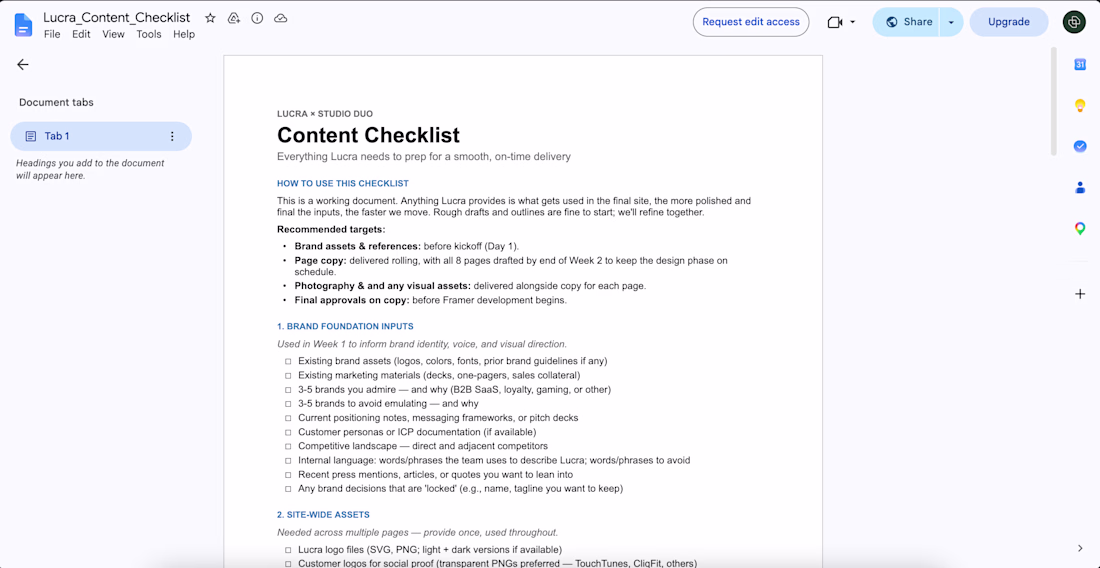
Task: Check the cloud document status icon
Action: (x=281, y=18)
